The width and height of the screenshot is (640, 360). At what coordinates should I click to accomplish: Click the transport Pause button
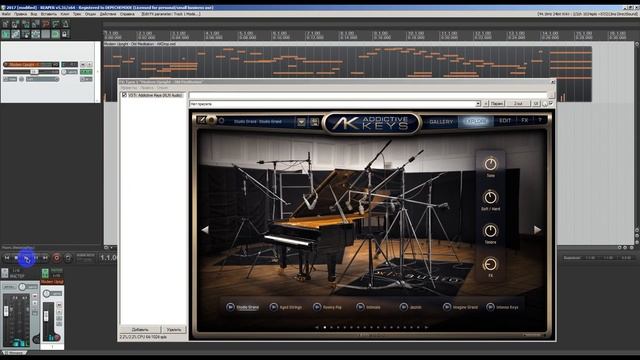[36, 258]
